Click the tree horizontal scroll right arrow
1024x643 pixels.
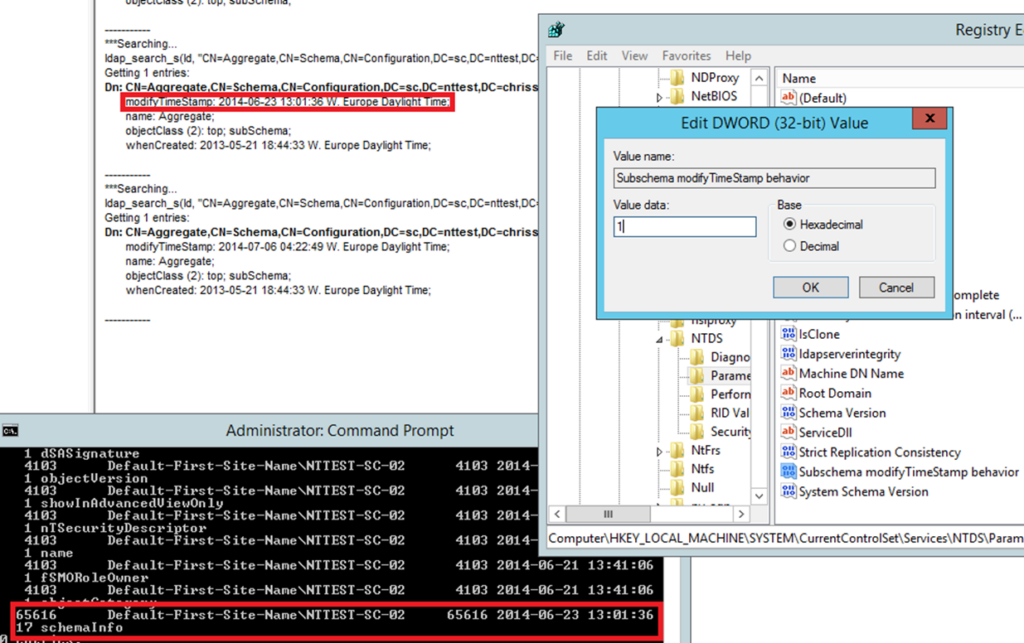click(x=741, y=514)
